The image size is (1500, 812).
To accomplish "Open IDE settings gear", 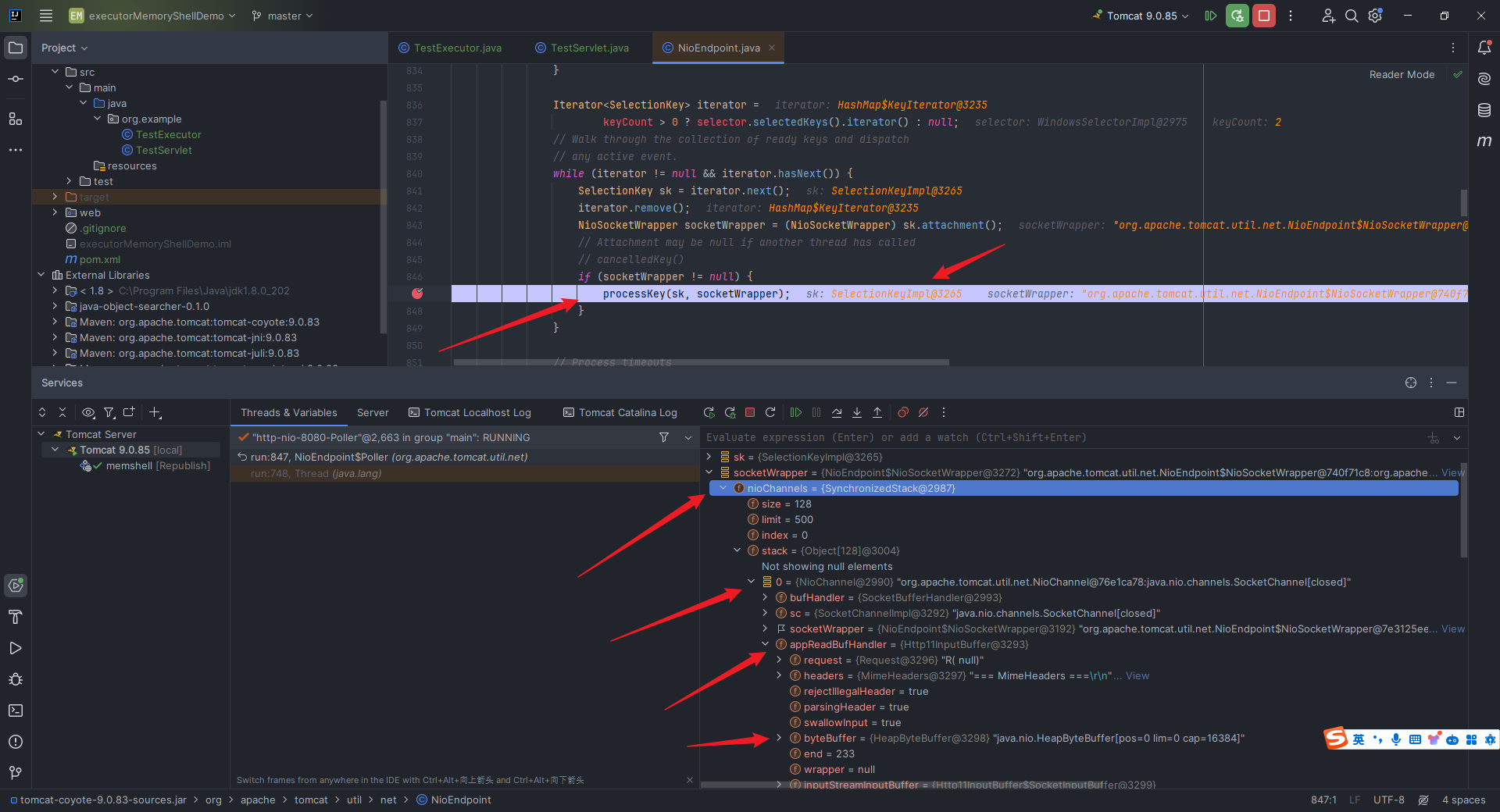I will pyautogui.click(x=1376, y=16).
